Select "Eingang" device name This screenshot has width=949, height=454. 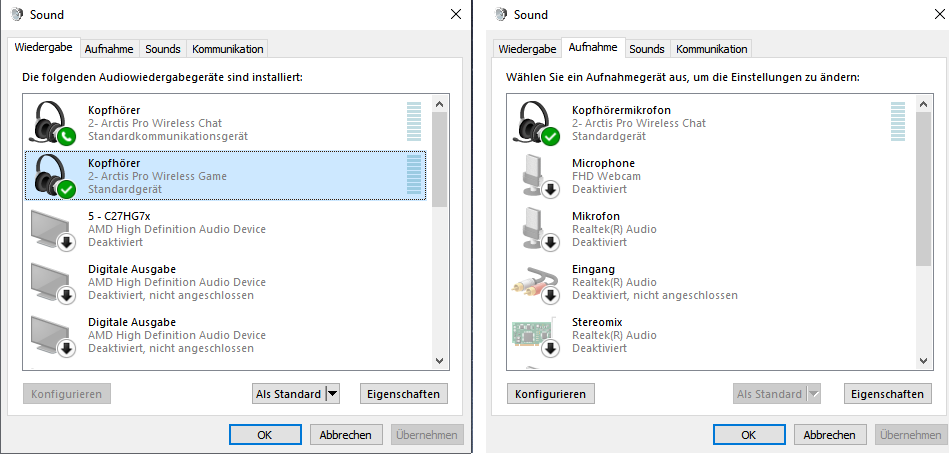click(x=593, y=269)
